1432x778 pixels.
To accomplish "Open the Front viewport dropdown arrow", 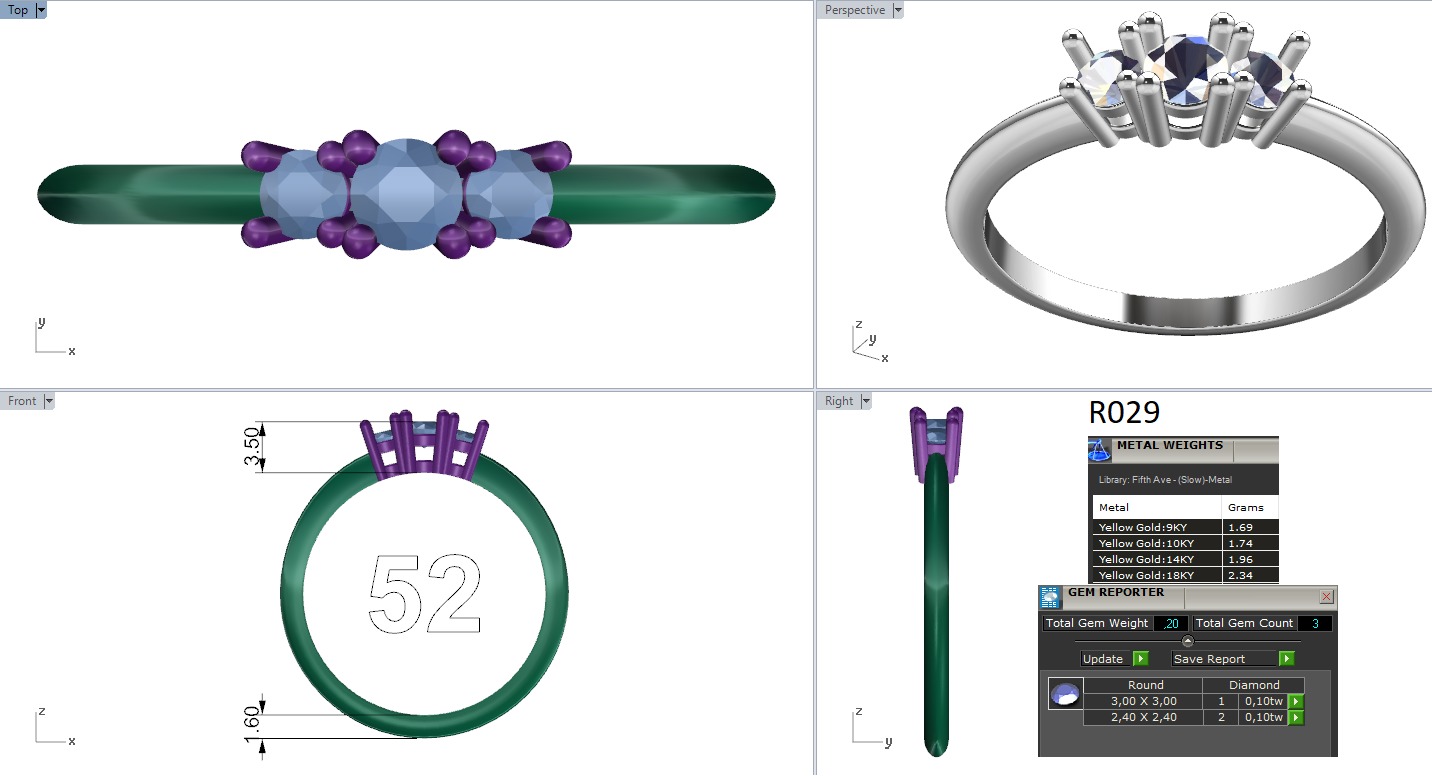I will [x=49, y=401].
